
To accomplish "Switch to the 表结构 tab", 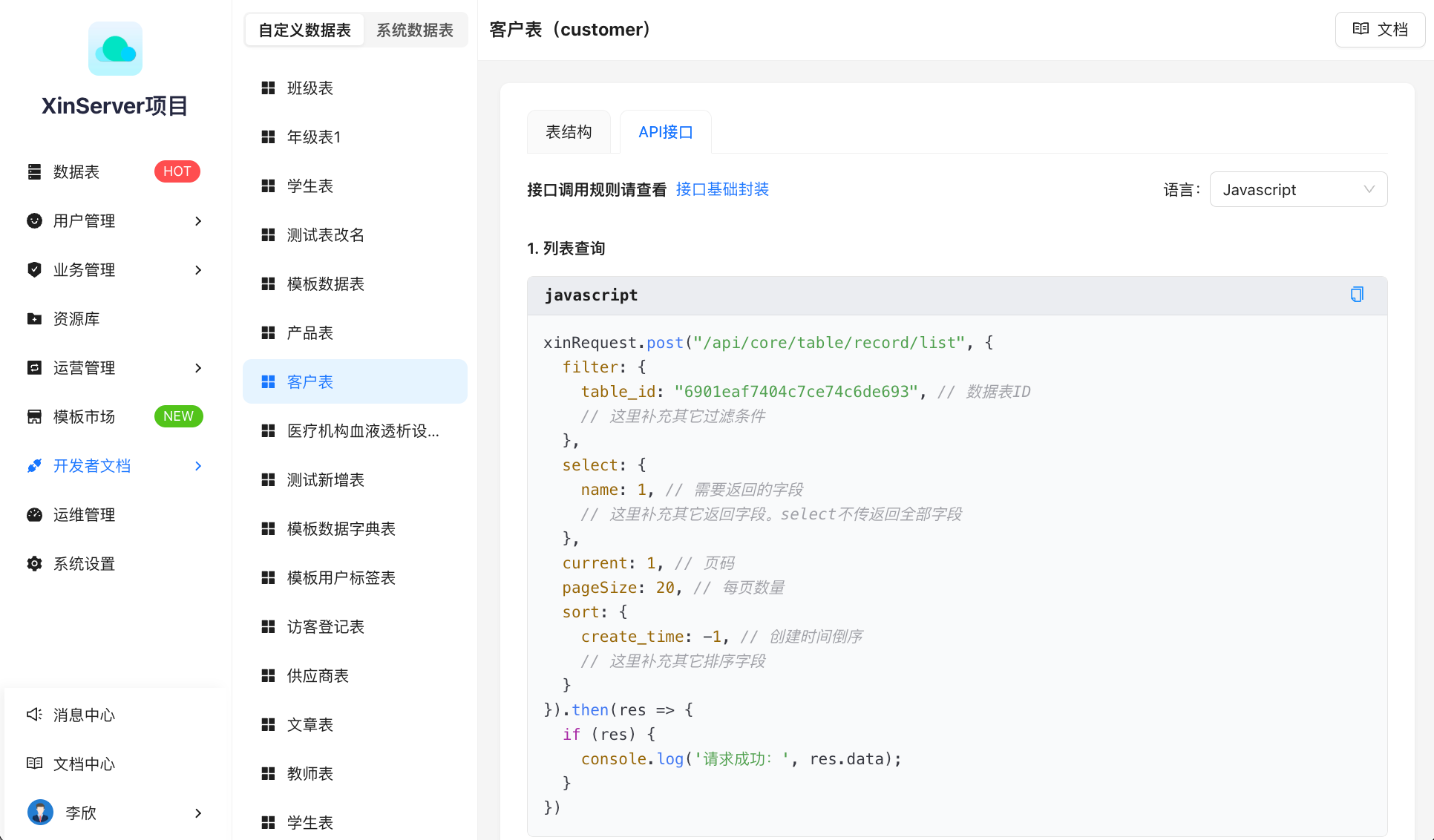I will (x=569, y=131).
